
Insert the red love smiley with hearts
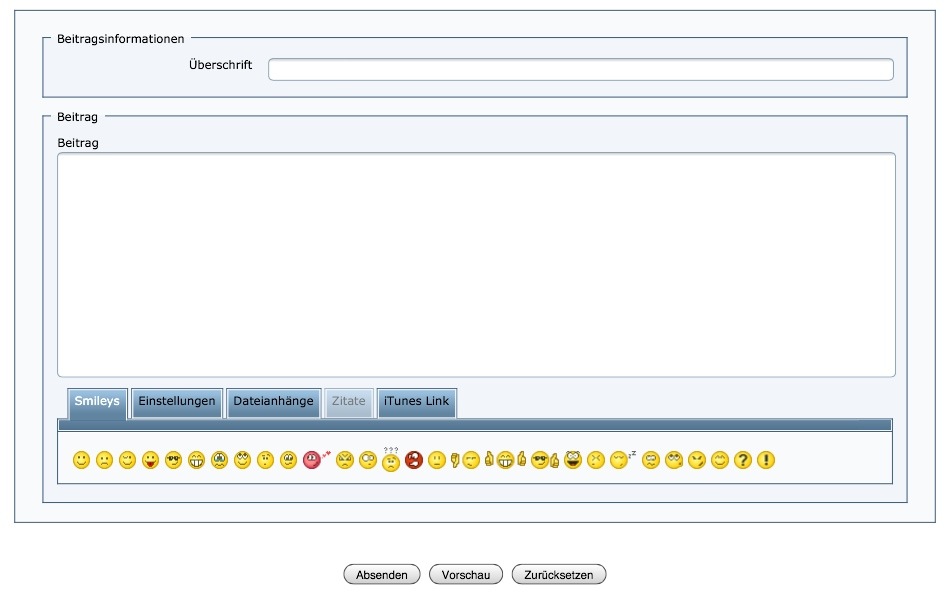tap(317, 460)
